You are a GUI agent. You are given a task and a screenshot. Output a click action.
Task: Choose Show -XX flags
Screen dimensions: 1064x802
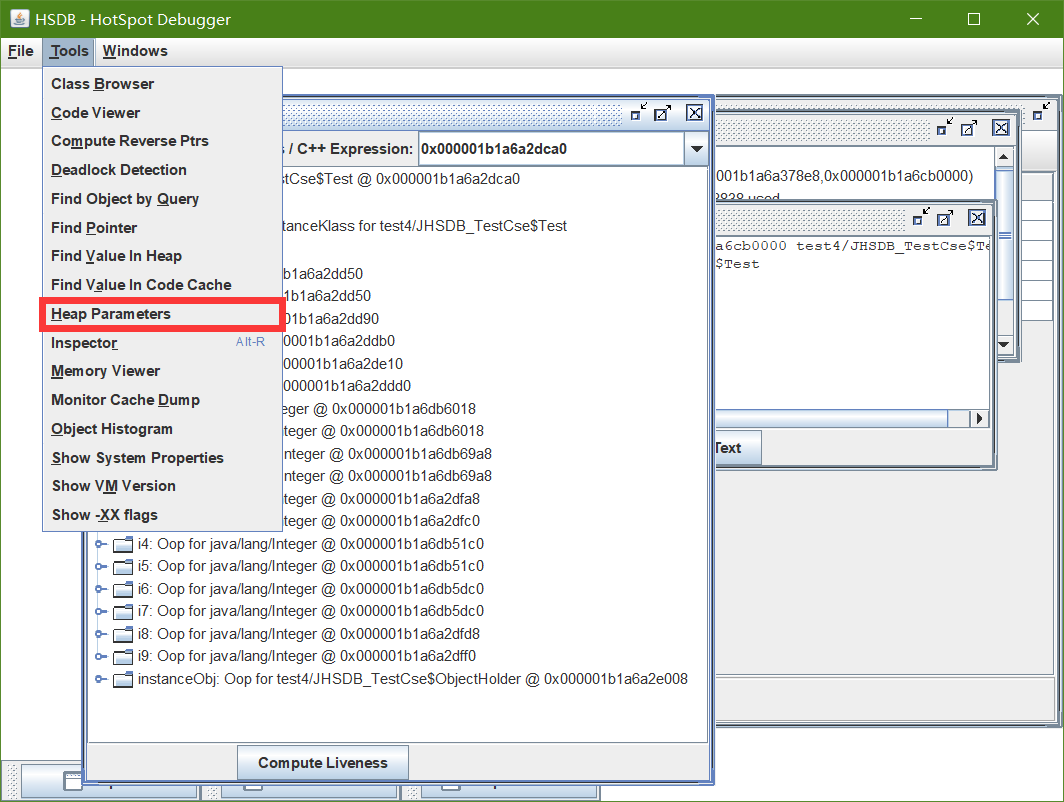[x=162, y=515]
